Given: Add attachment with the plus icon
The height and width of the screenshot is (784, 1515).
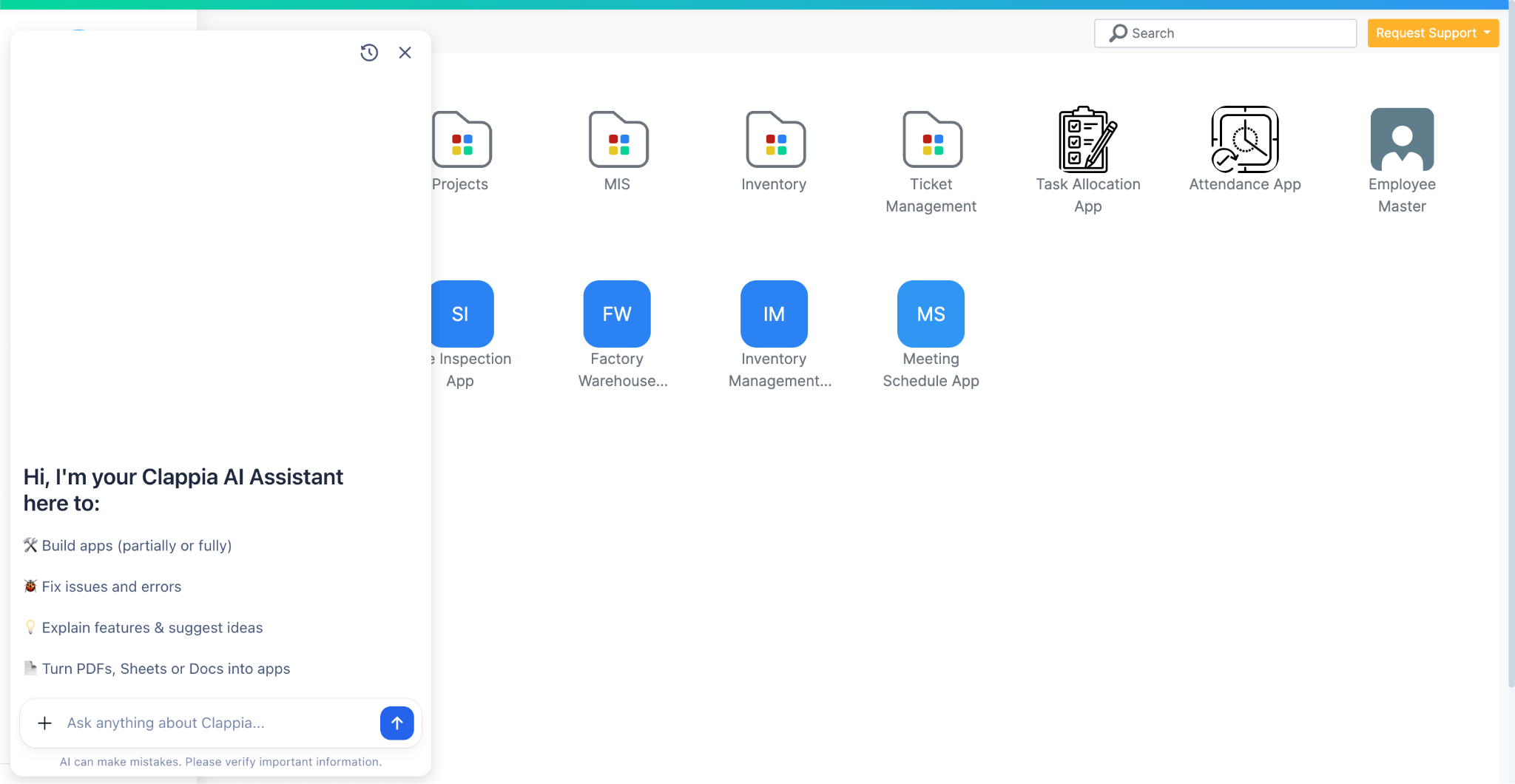Looking at the screenshot, I should tap(44, 723).
